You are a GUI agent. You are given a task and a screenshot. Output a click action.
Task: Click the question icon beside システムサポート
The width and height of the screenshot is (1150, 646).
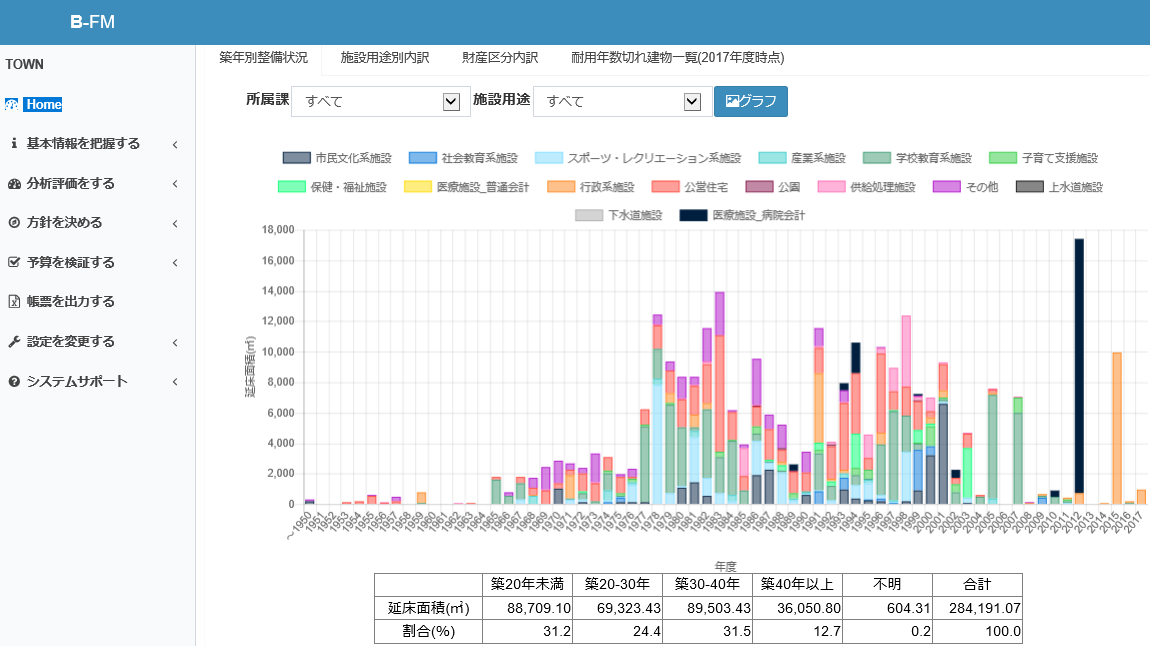(14, 381)
